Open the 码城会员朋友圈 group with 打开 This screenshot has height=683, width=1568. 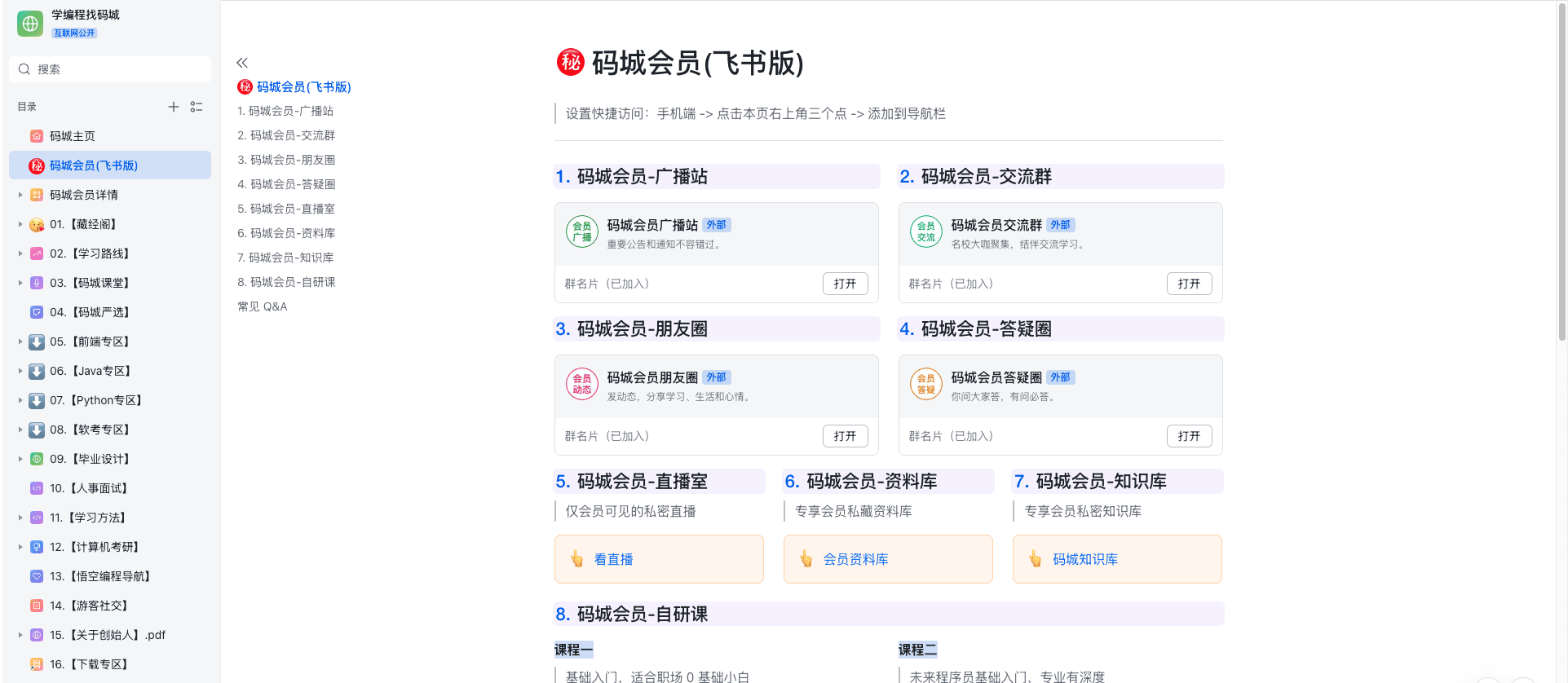coord(846,436)
